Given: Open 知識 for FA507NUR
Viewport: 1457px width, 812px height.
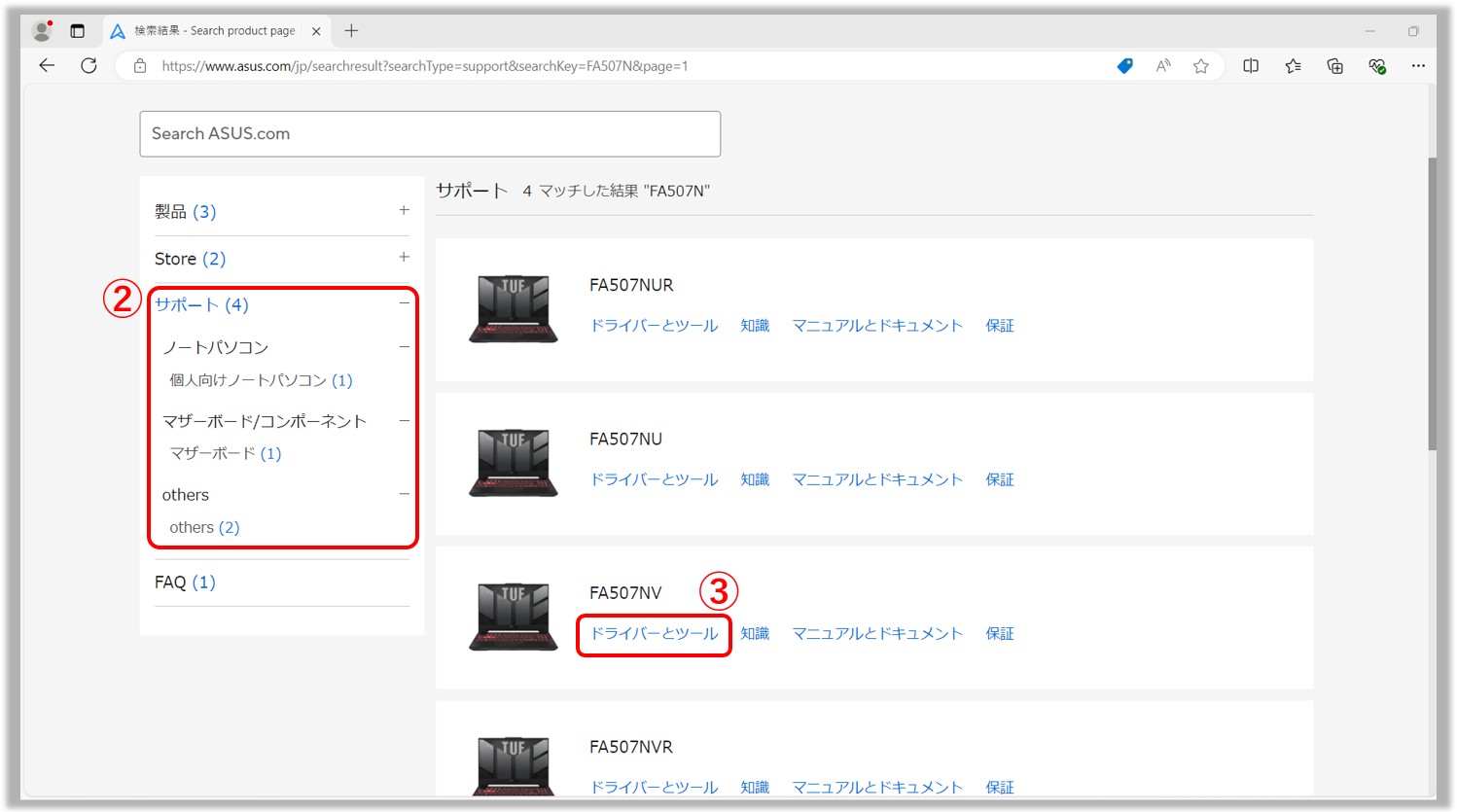Looking at the screenshot, I should pyautogui.click(x=755, y=326).
